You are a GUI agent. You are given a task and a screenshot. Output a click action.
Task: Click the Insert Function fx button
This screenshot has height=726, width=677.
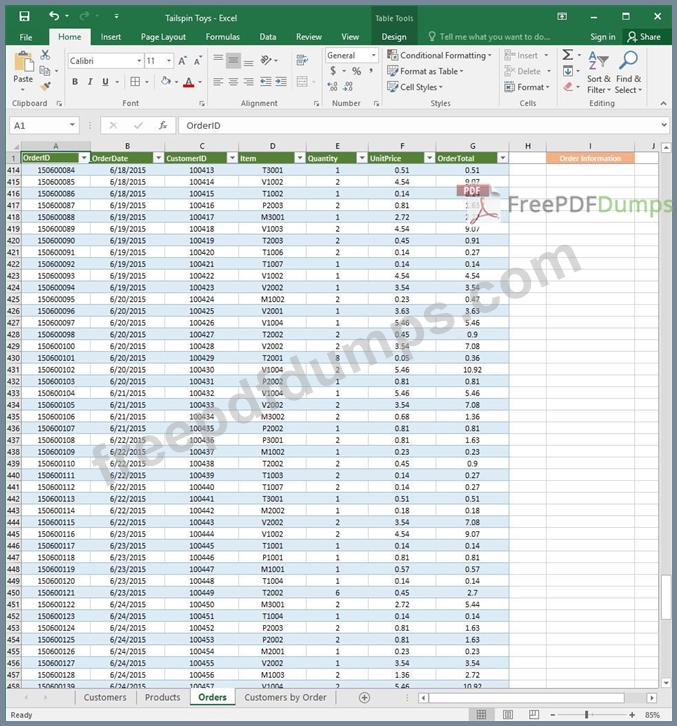coord(163,125)
